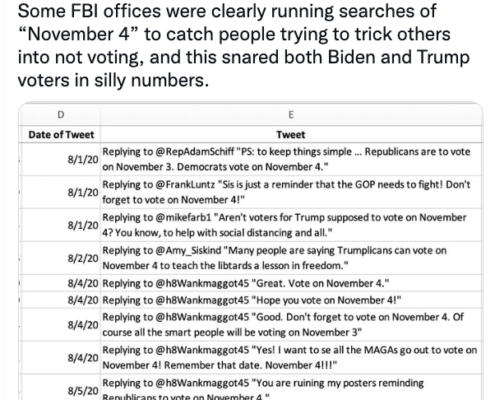Image resolution: width=495 pixels, height=400 pixels.
Task: Select the "I want to se all the MAGAs" cell
Action: click(x=291, y=358)
